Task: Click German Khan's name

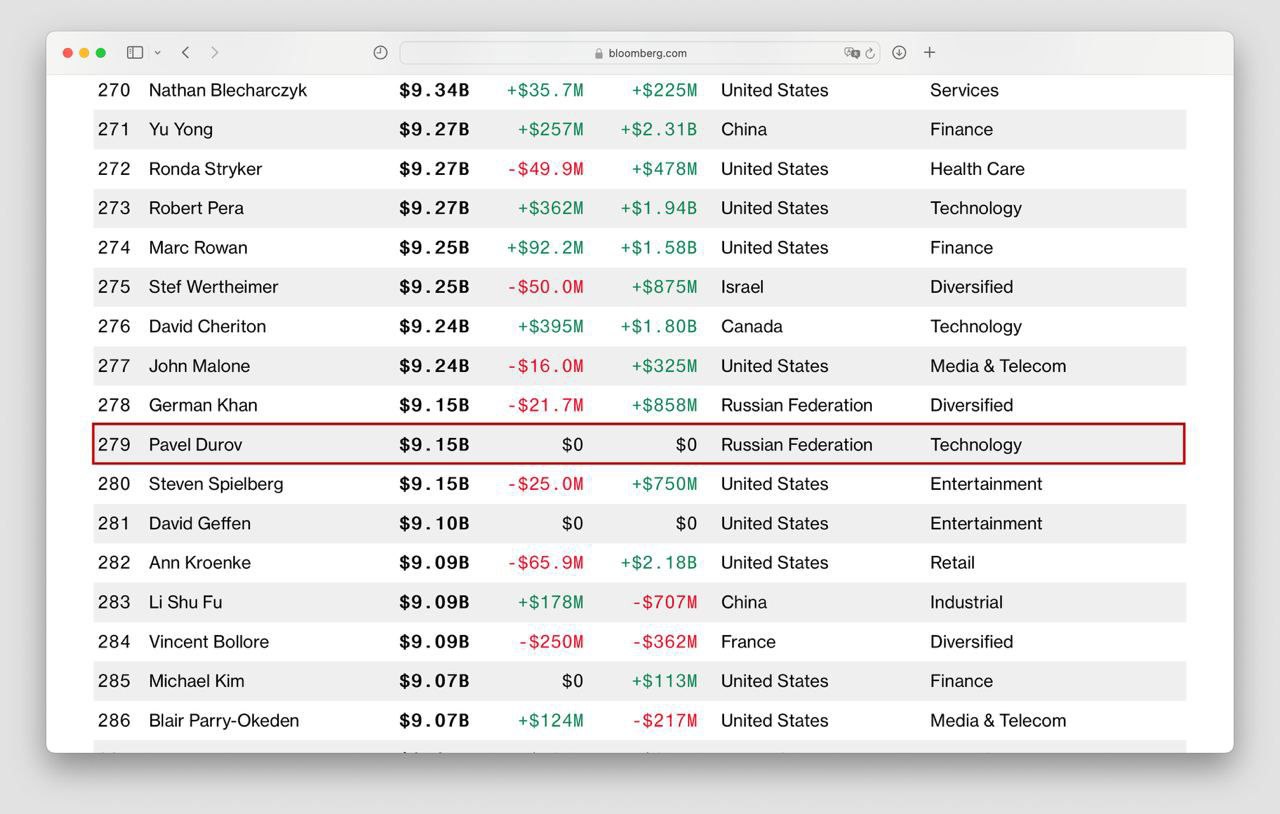Action: point(203,405)
